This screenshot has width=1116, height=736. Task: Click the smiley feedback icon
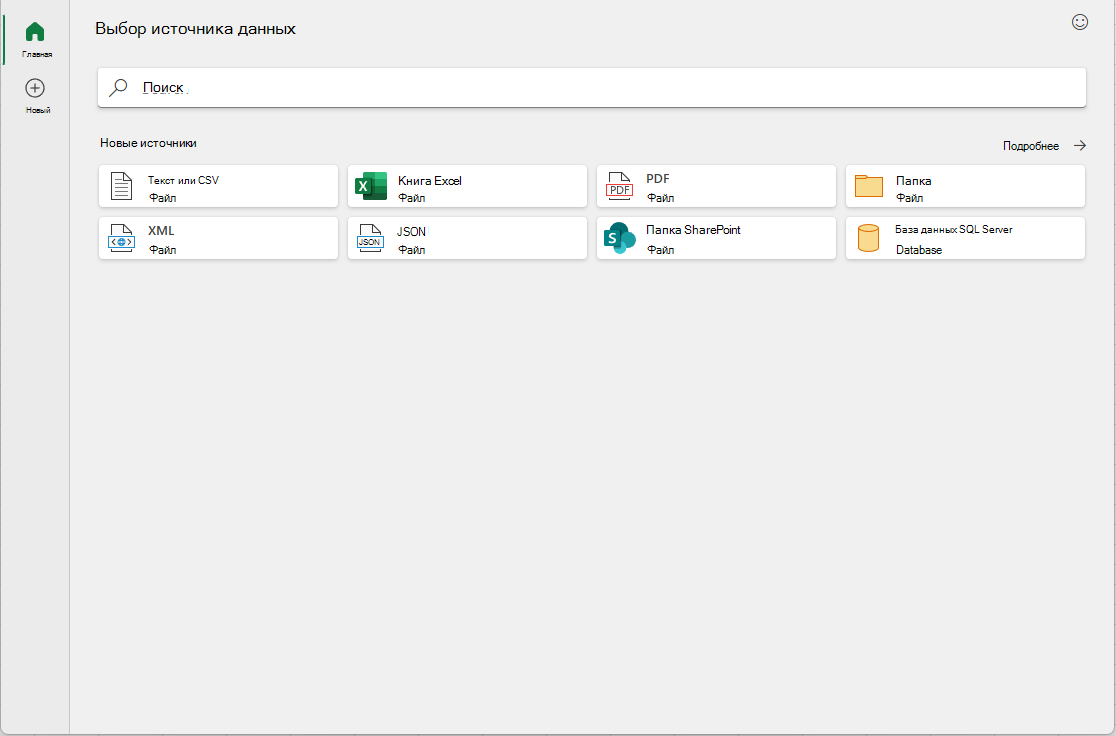pyautogui.click(x=1080, y=22)
